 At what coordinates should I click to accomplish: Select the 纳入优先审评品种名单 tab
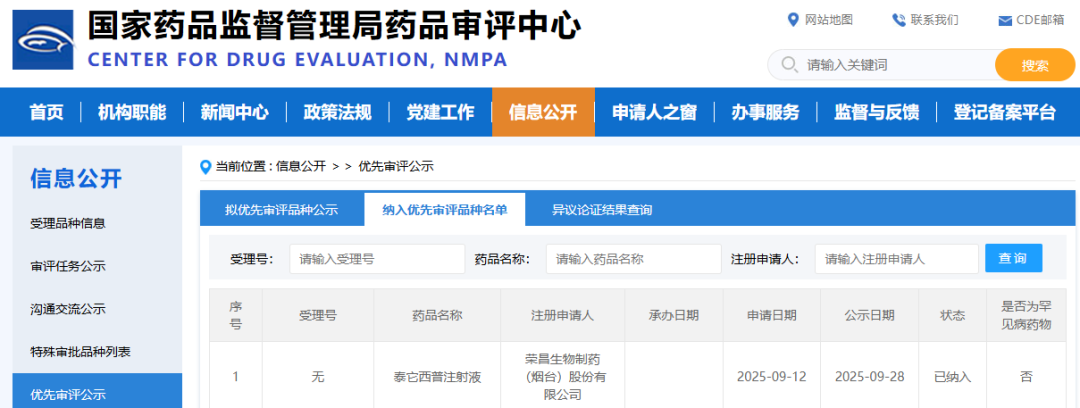coord(444,210)
